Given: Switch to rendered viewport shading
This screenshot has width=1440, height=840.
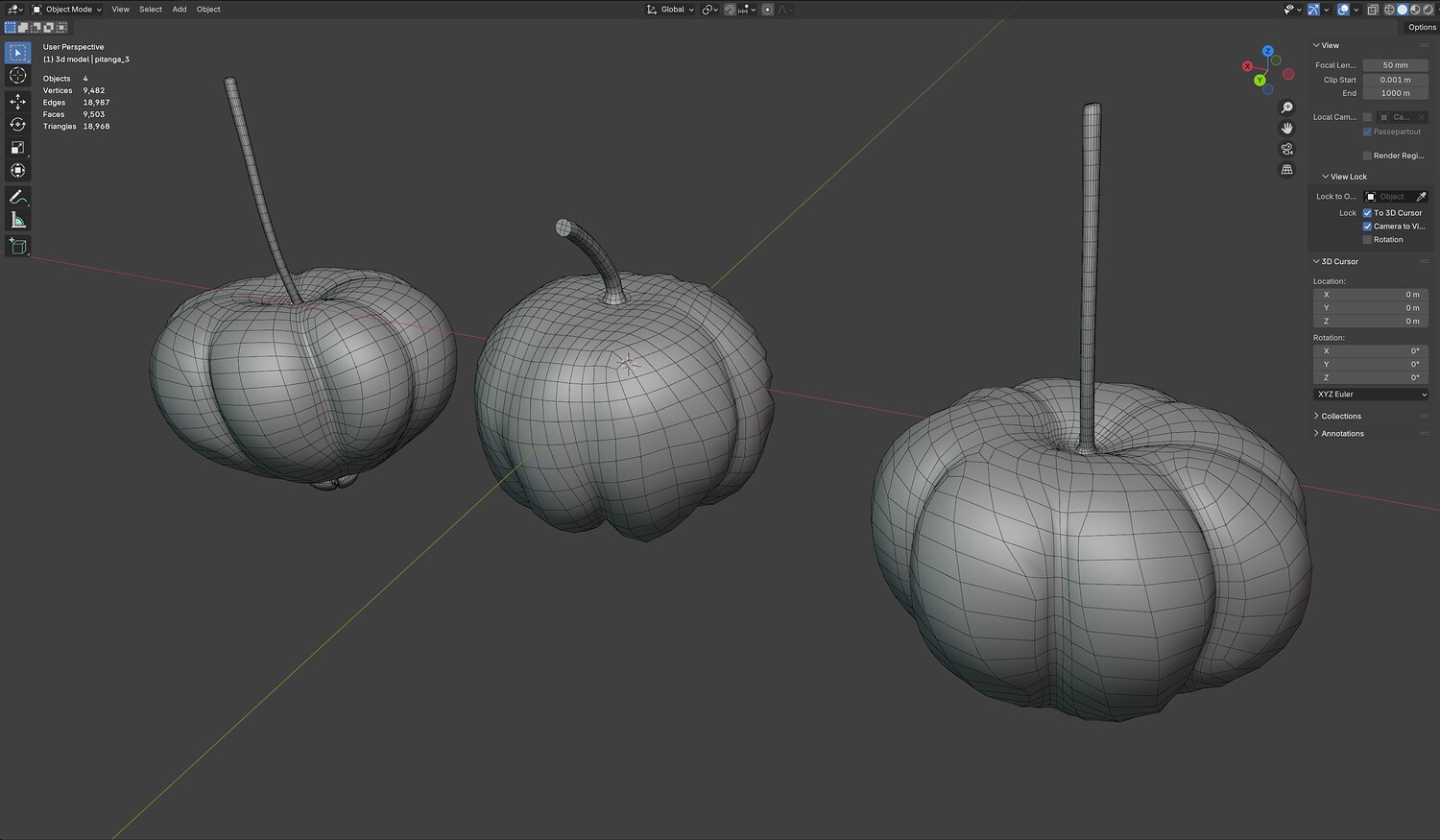Looking at the screenshot, I should point(1428,10).
